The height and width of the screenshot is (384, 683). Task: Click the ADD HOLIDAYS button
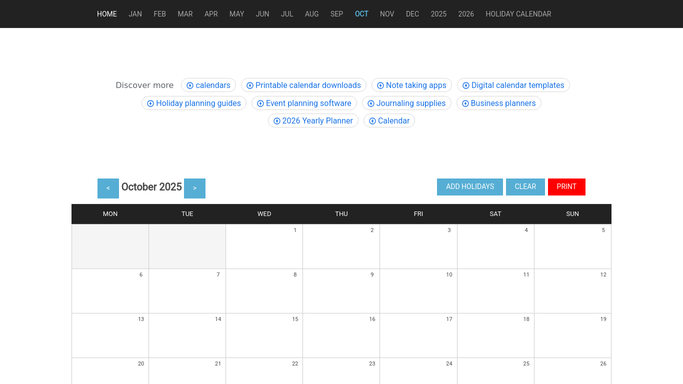470,187
